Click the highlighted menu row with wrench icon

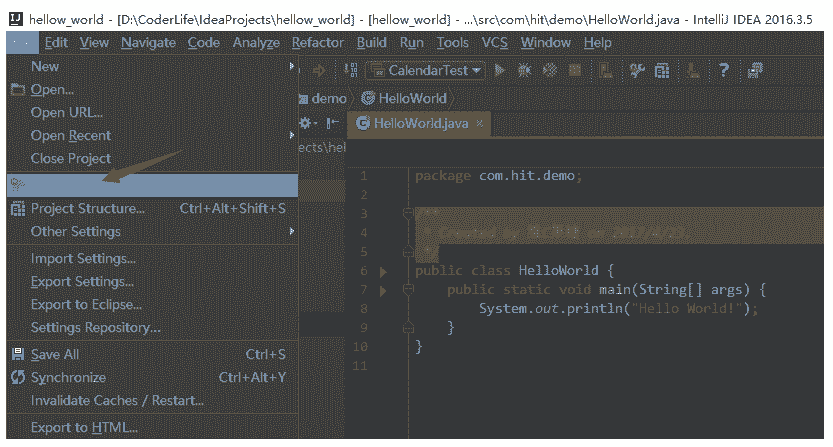tap(152, 185)
